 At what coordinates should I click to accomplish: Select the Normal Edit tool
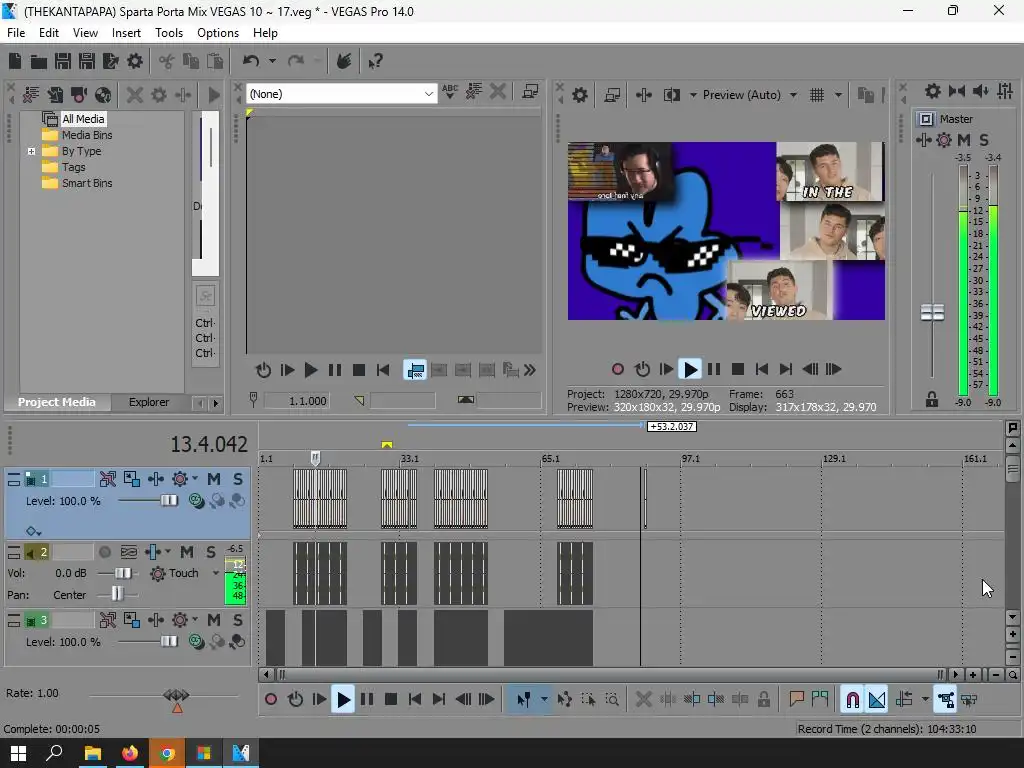click(x=523, y=699)
